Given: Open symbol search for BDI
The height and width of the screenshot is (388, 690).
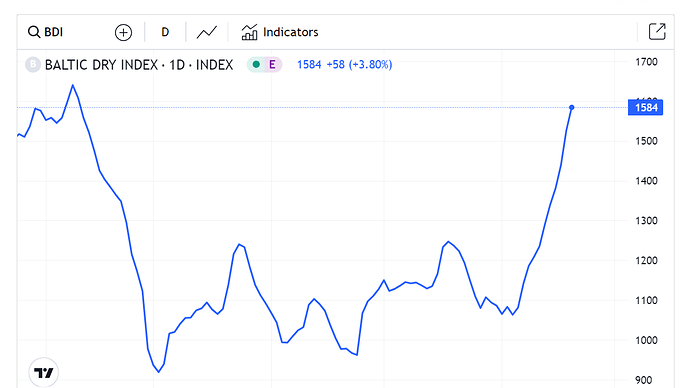Looking at the screenshot, I should (46, 32).
